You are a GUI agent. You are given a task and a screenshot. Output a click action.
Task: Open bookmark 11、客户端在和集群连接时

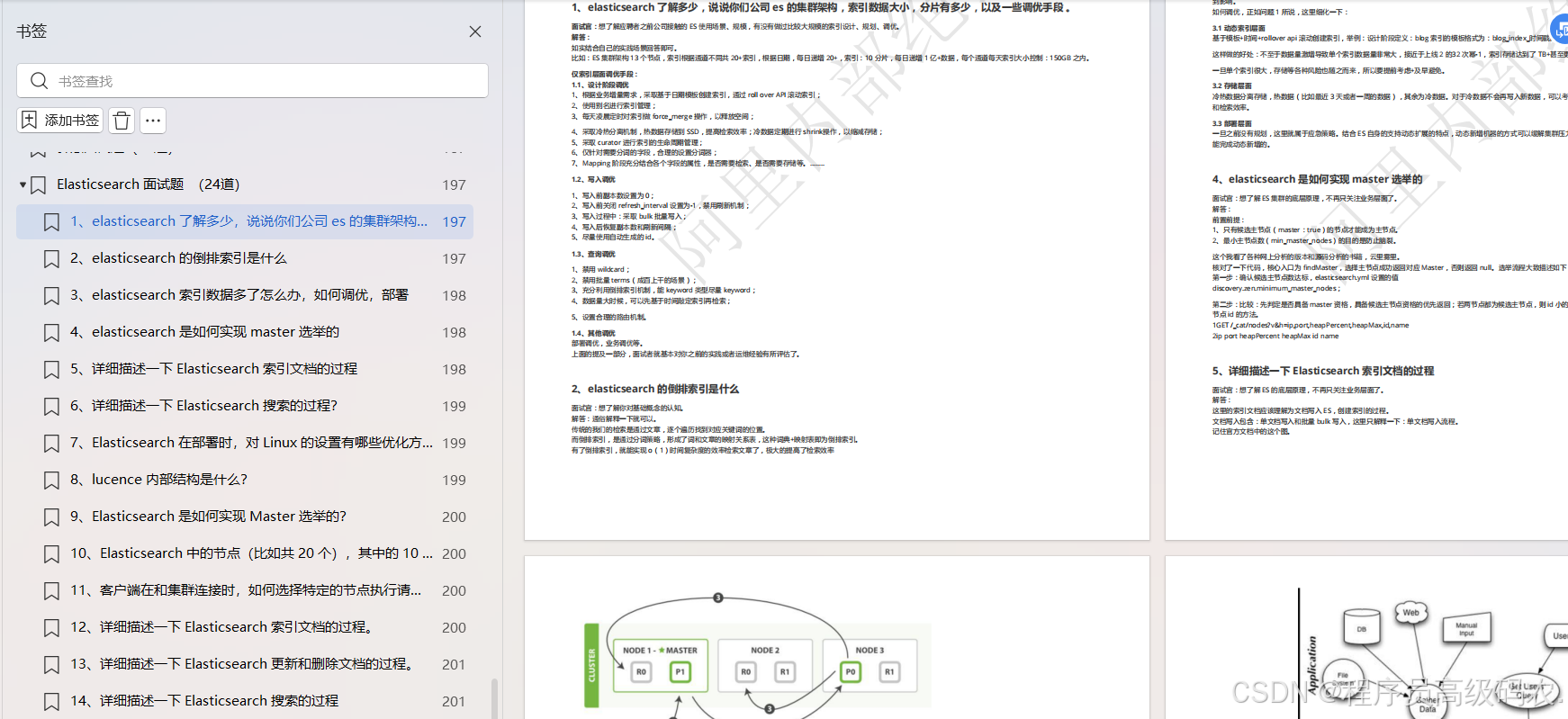245,590
